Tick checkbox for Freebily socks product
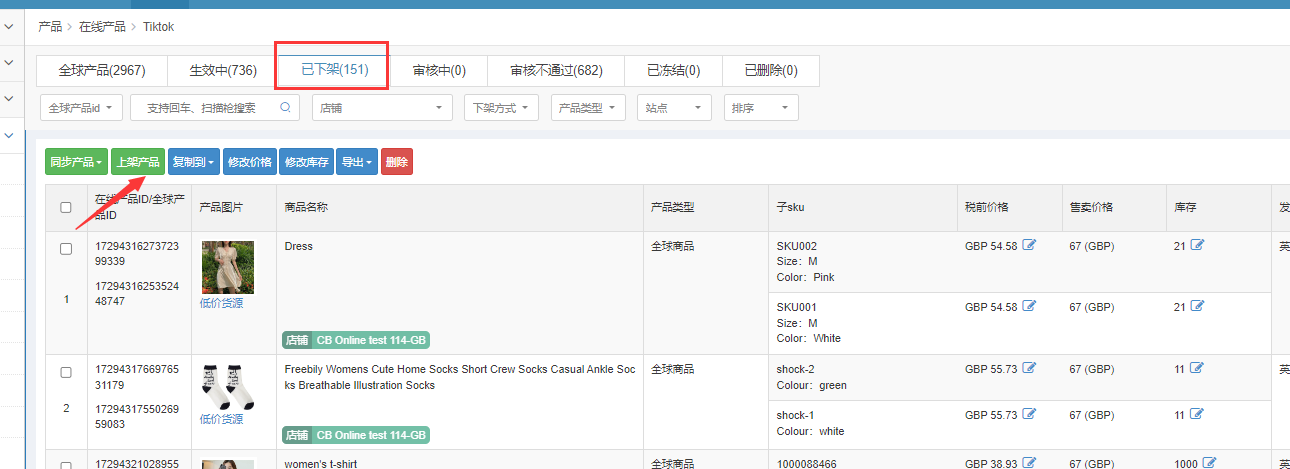Viewport: 1290px width, 469px height. pos(66,372)
